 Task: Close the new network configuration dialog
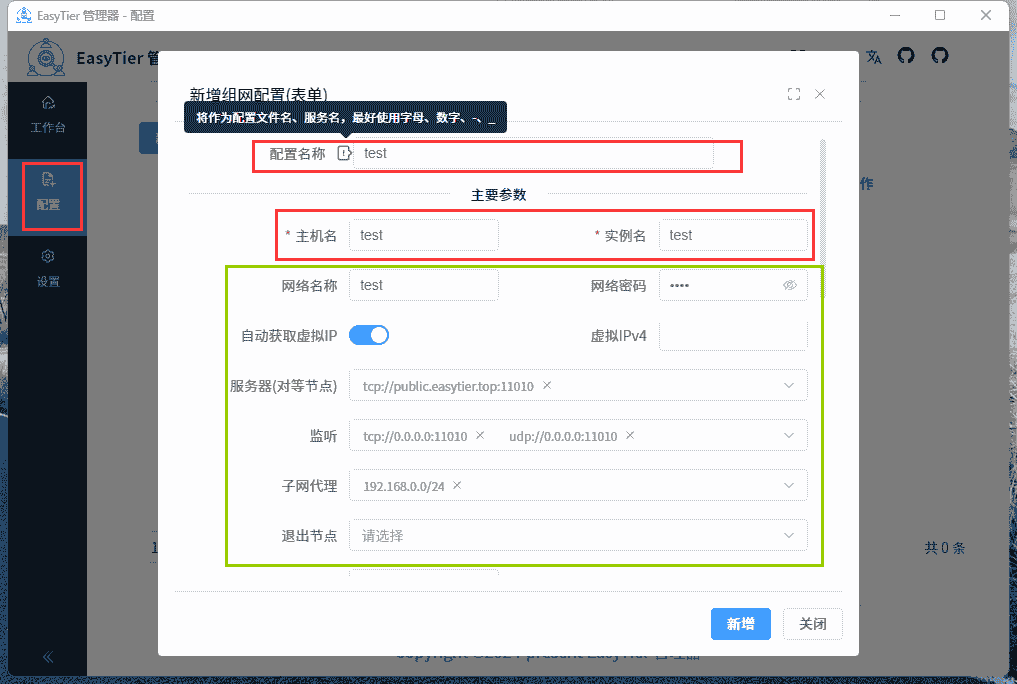pos(819,93)
